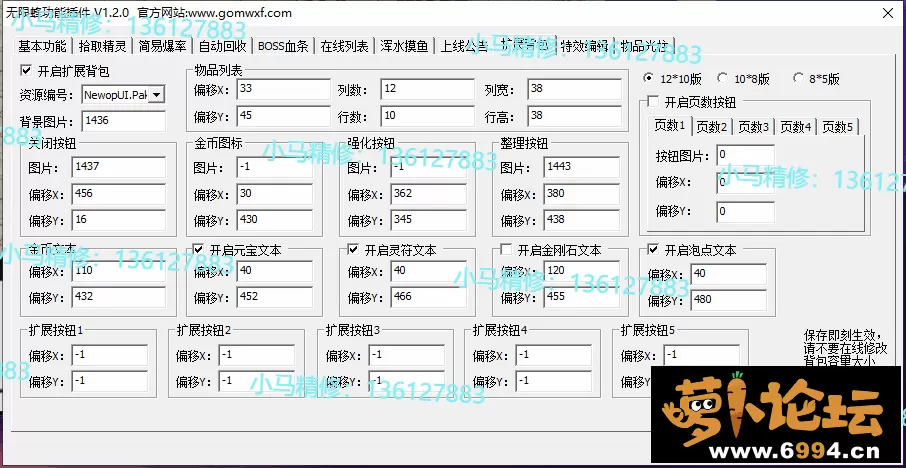906x468 pixels.
Task: Toggle the 开启元宝文本 checkbox
Action: pos(198,250)
